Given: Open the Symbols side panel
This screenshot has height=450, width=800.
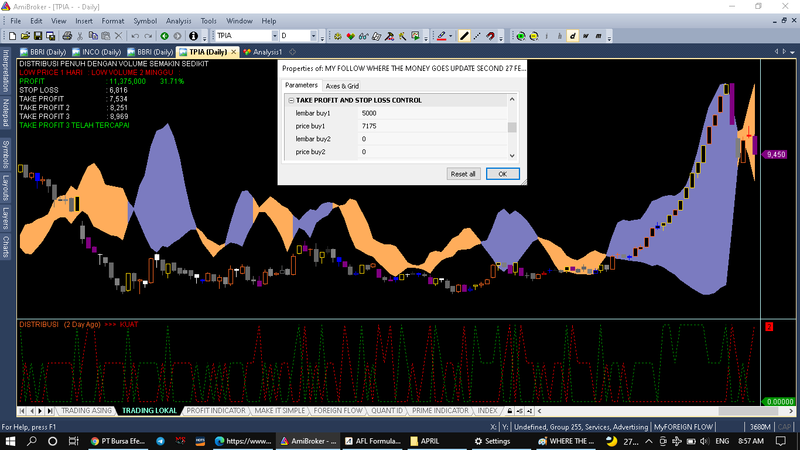Looking at the screenshot, I should tap(6, 154).
